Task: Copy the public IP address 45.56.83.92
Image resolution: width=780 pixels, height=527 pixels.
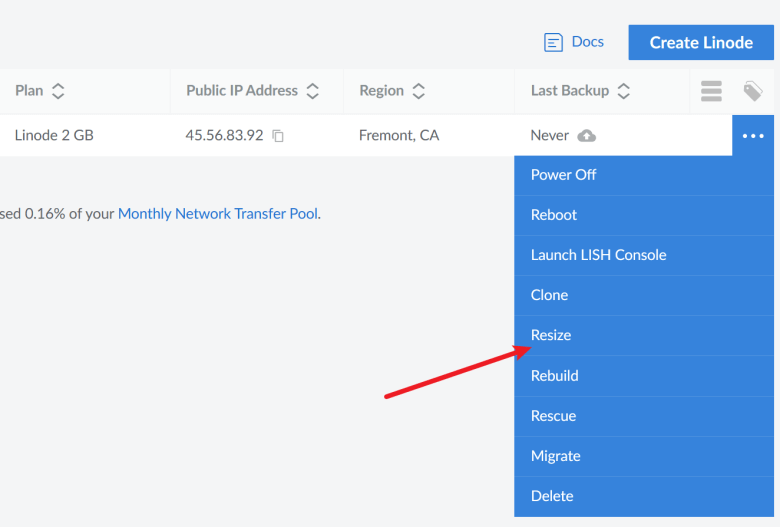Action: 278,136
